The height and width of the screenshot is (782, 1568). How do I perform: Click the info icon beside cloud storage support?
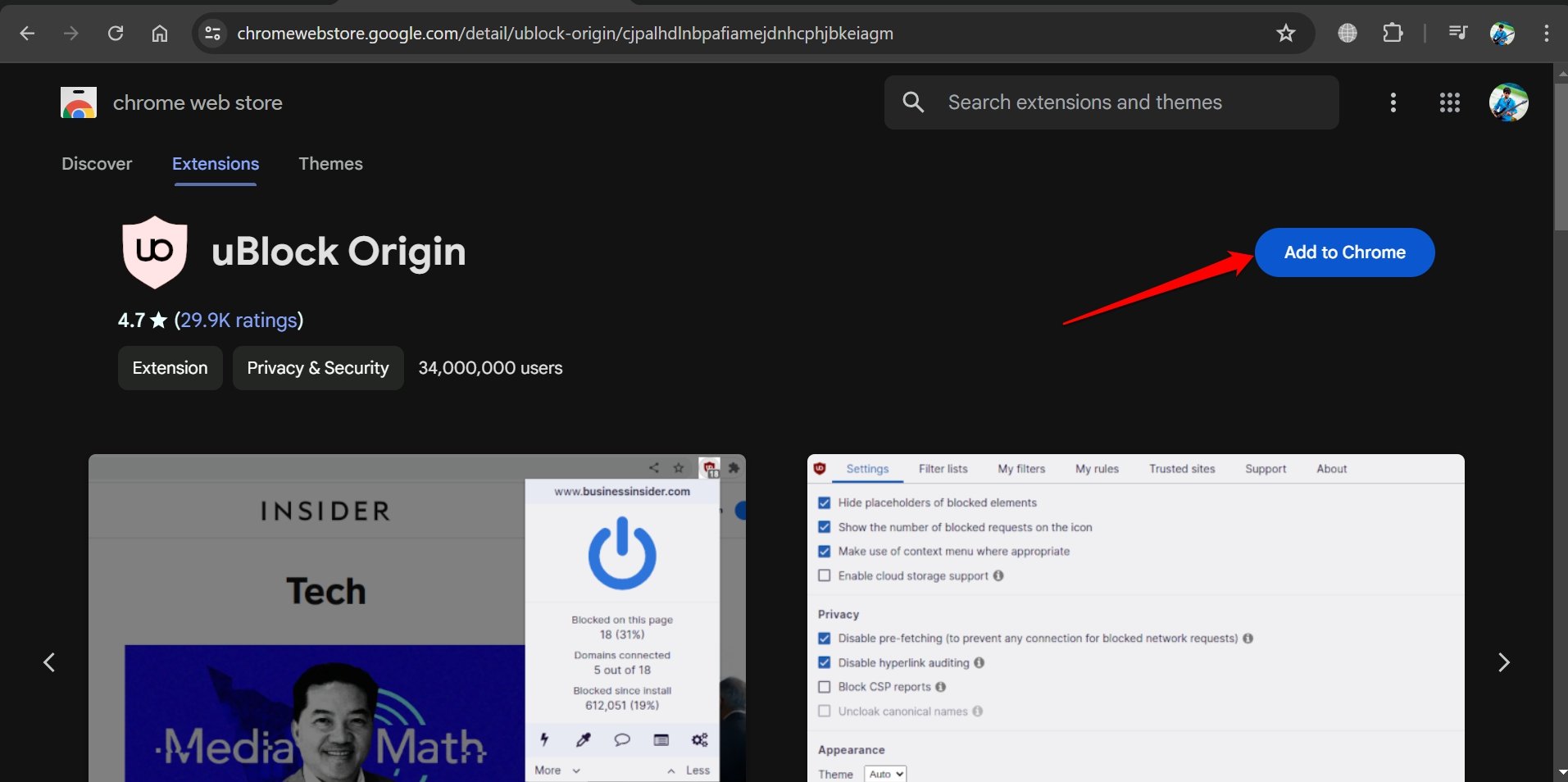coord(998,575)
